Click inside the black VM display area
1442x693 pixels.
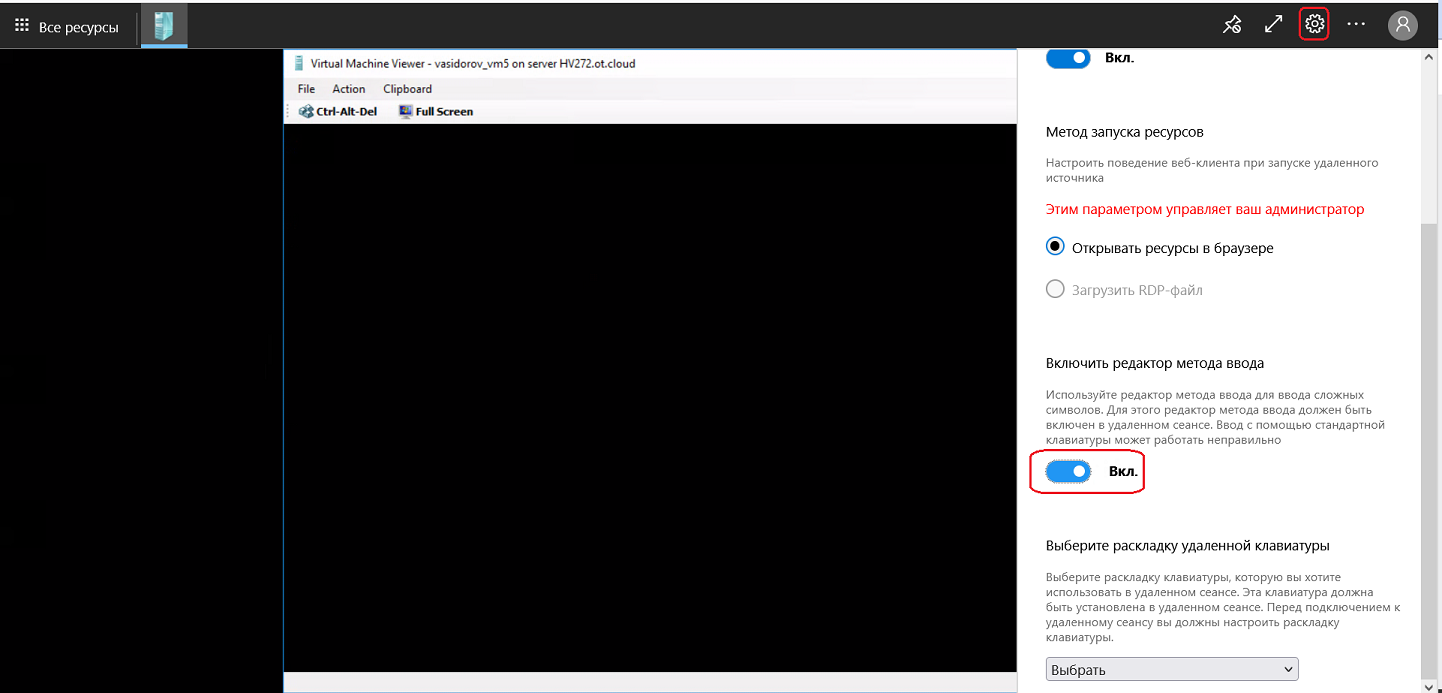650,400
